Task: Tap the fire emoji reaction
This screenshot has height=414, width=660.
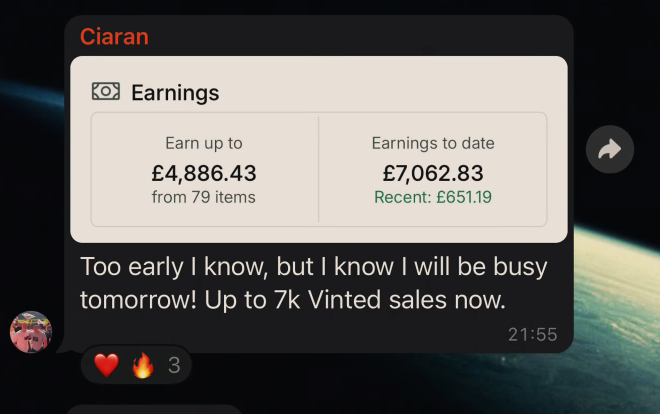Action: coord(143,365)
